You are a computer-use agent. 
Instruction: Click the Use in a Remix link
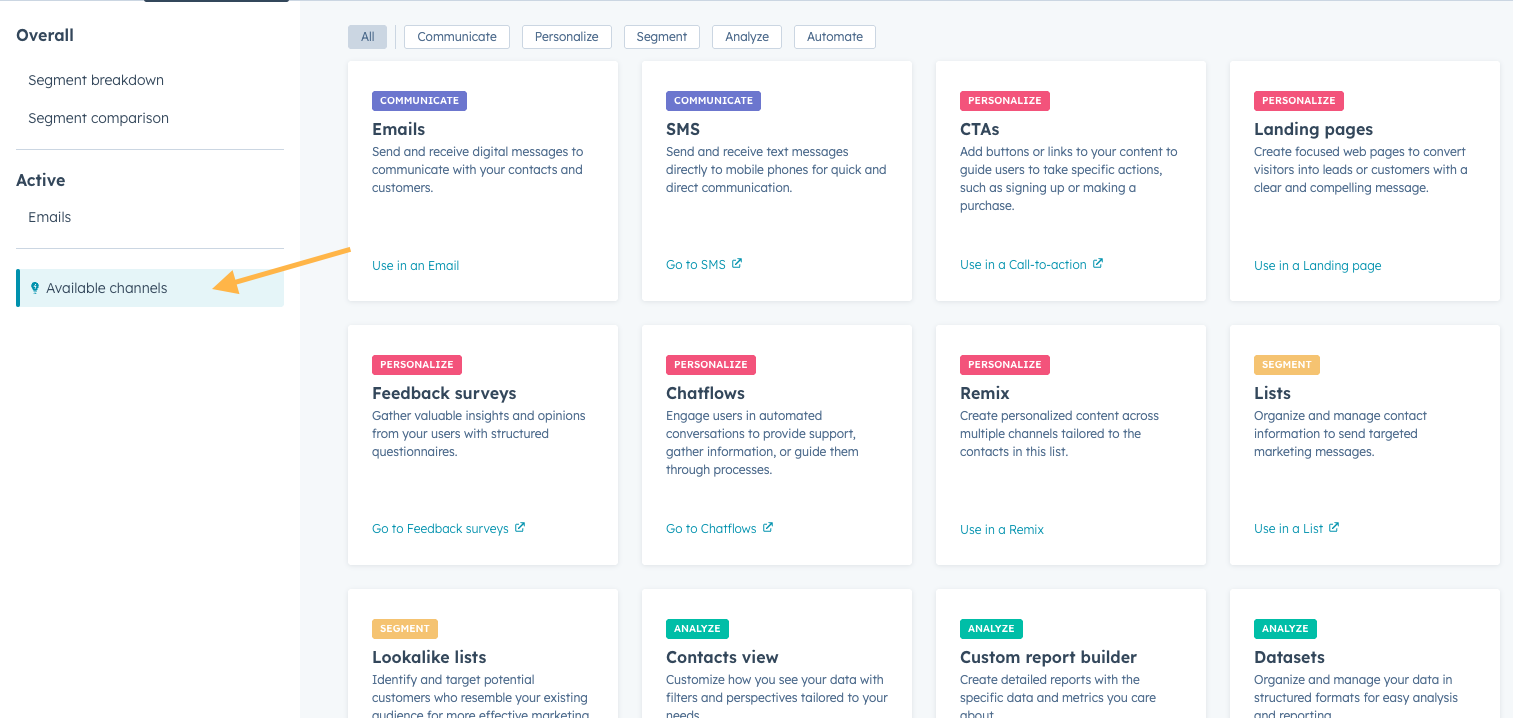pos(1001,530)
